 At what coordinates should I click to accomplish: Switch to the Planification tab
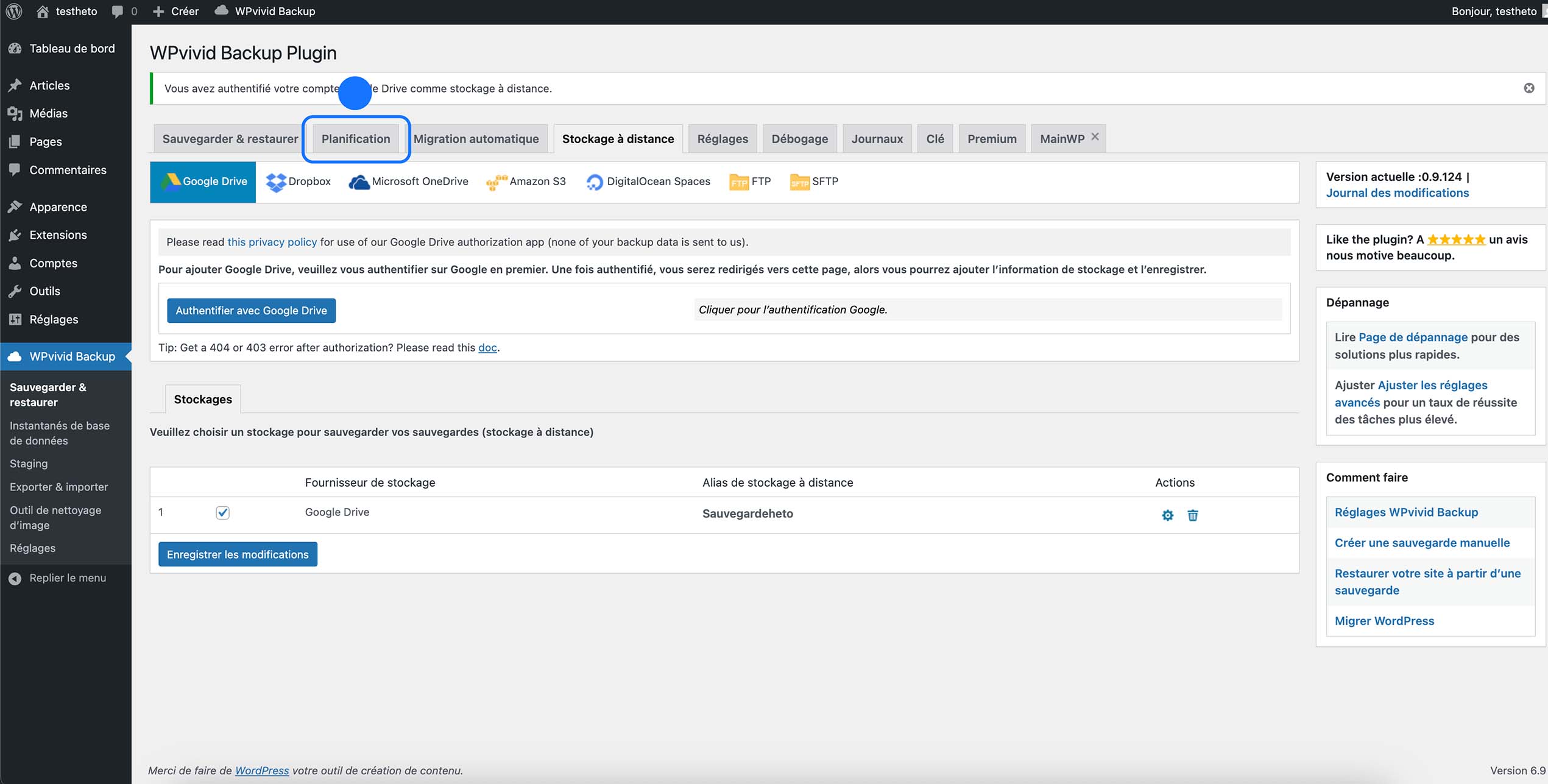pyautogui.click(x=356, y=138)
